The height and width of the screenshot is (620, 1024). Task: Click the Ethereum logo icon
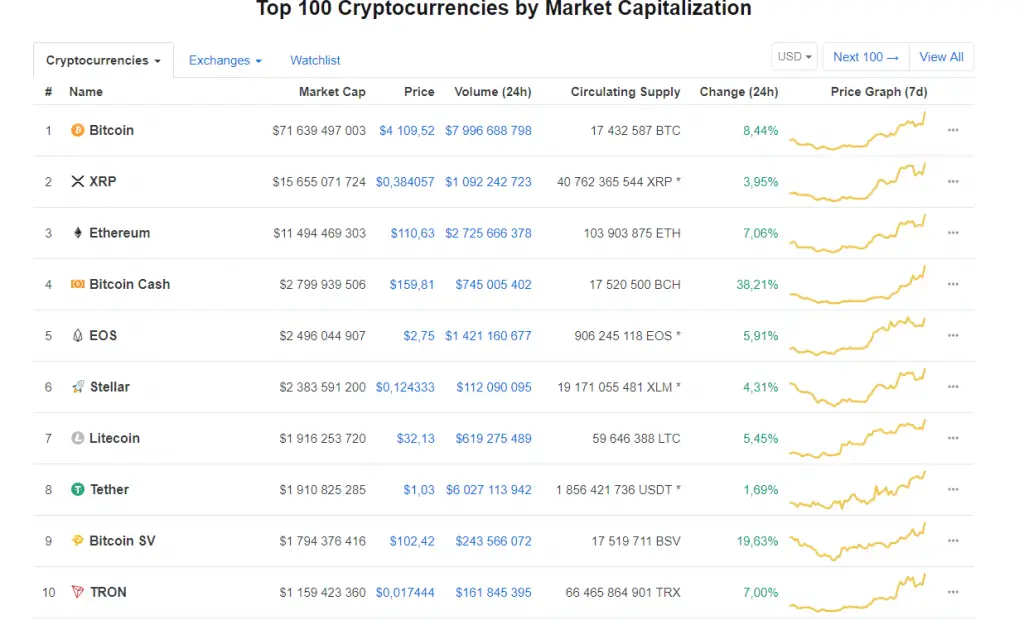tap(78, 233)
